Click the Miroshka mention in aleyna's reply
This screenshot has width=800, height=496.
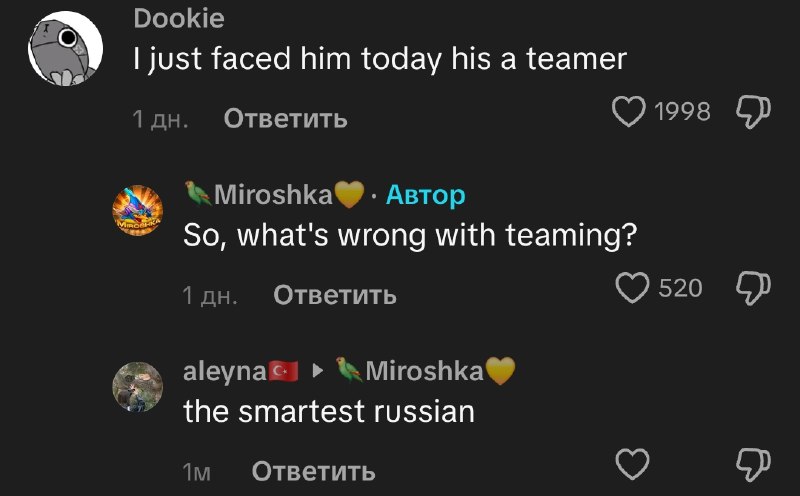[x=425, y=371]
